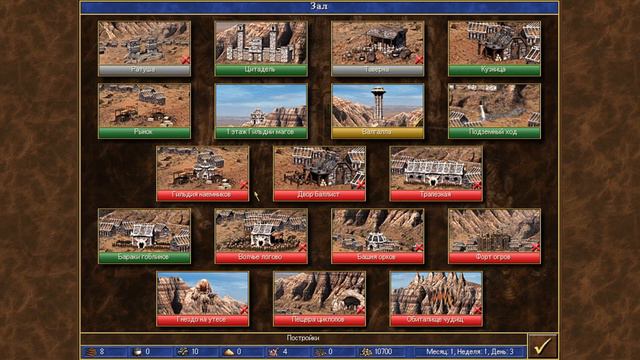This screenshot has height=360, width=640.
Task: Click the gold amount 10700
Action: 383,351
